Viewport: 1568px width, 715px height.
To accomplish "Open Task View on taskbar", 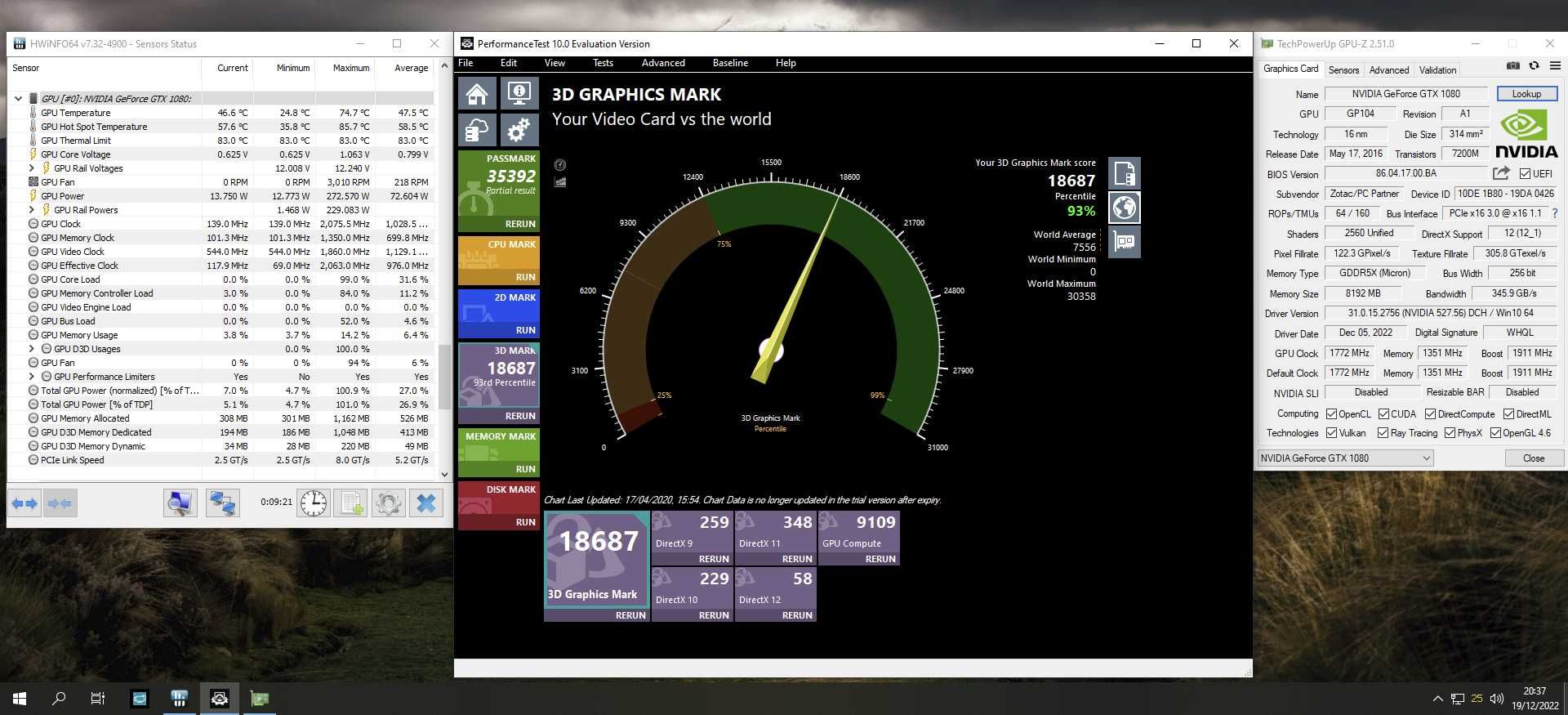I will pyautogui.click(x=98, y=699).
